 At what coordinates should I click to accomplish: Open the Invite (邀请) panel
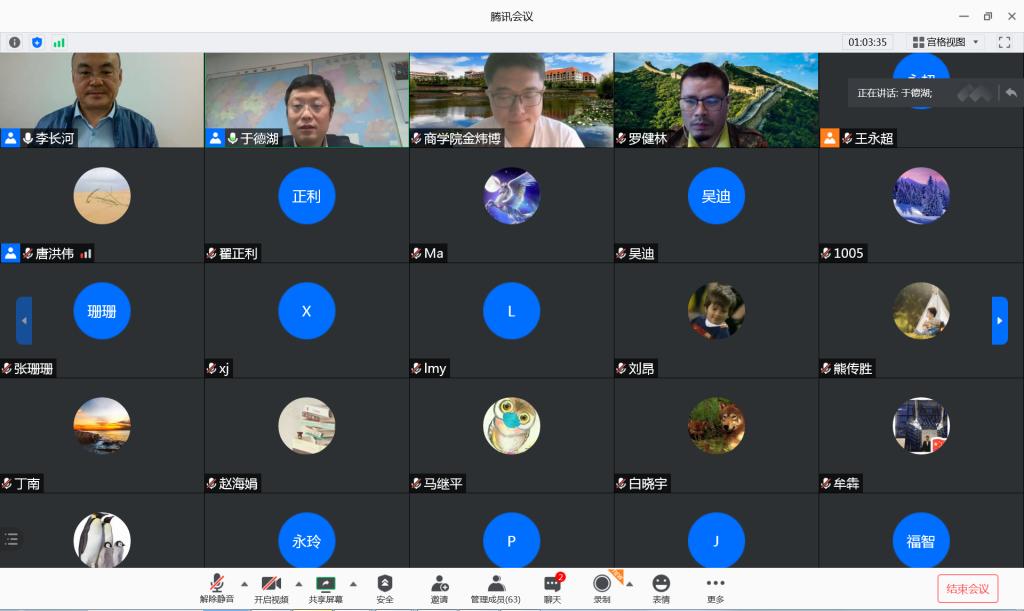click(x=439, y=588)
